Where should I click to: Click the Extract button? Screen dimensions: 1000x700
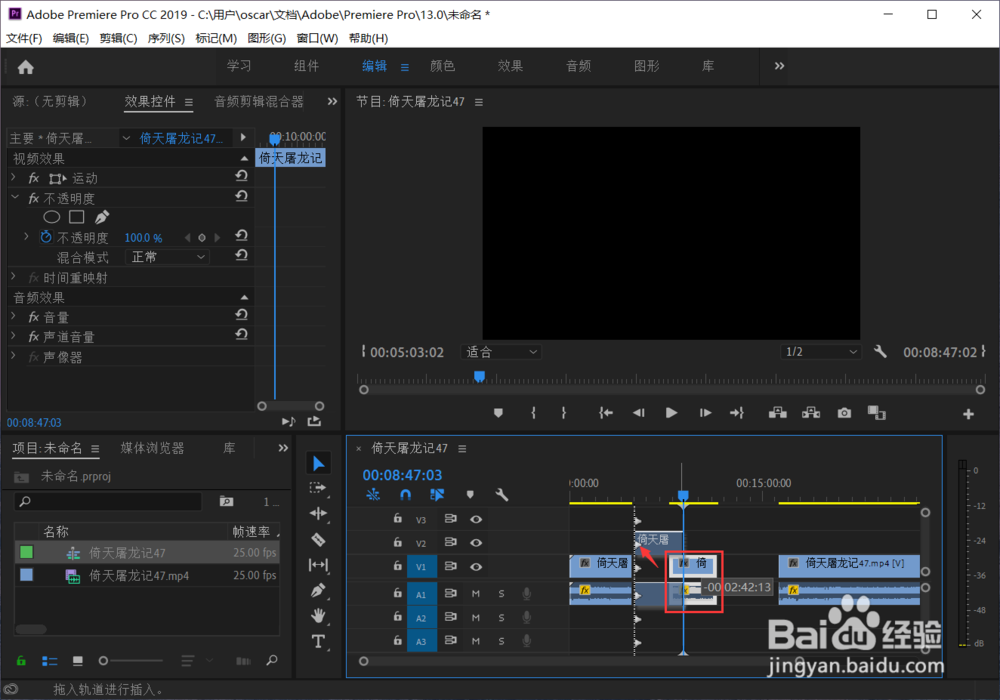(x=811, y=413)
